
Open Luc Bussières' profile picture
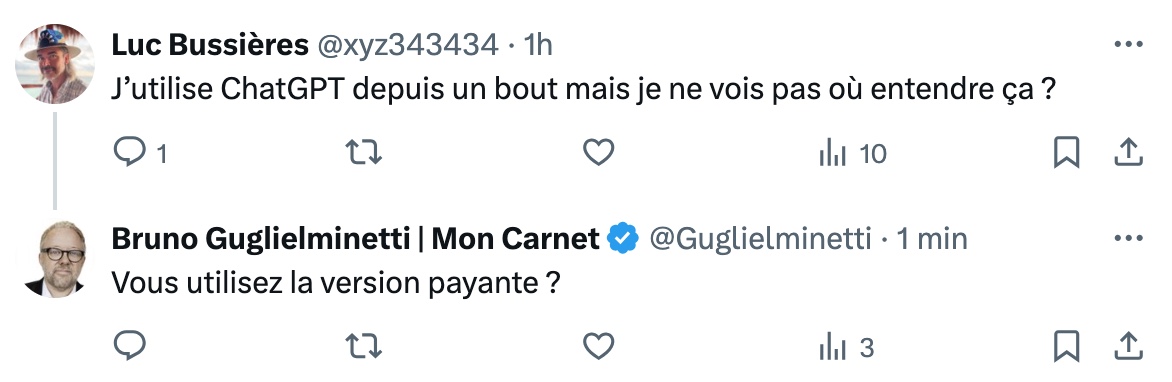(x=55, y=64)
